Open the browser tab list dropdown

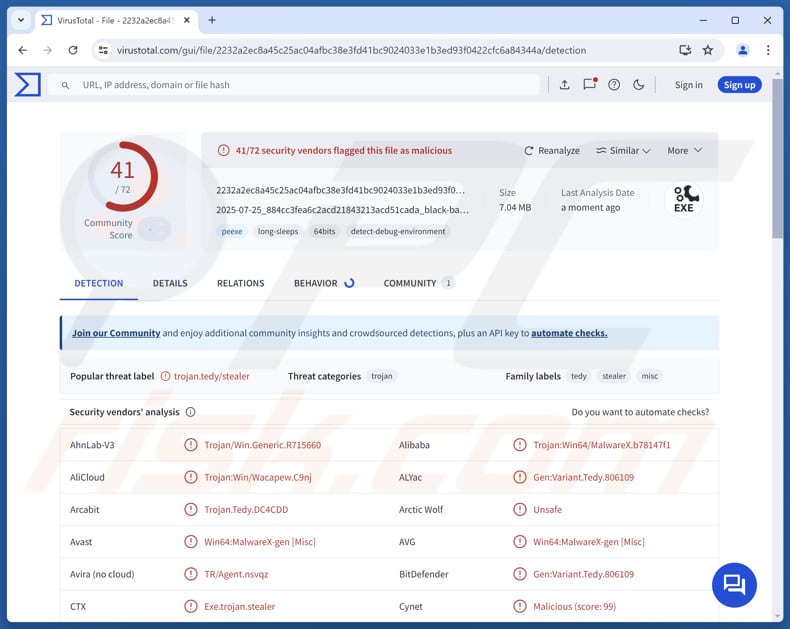pyautogui.click(x=21, y=20)
